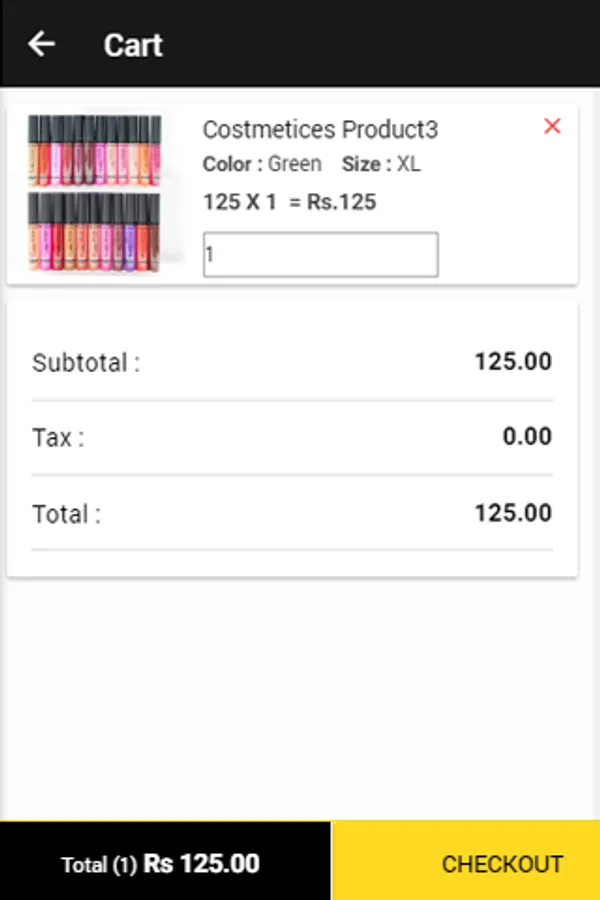Viewport: 600px width, 900px height.
Task: Click the empty area below summary card
Action: point(300,700)
